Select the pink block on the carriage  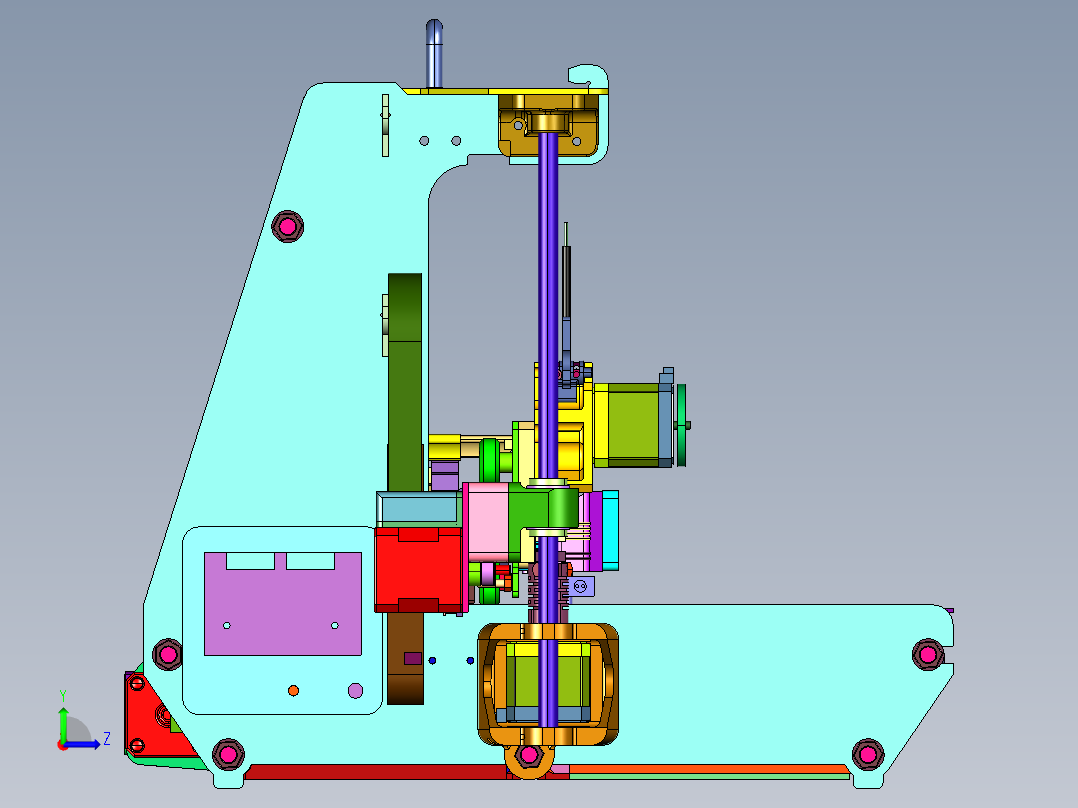tap(487, 521)
